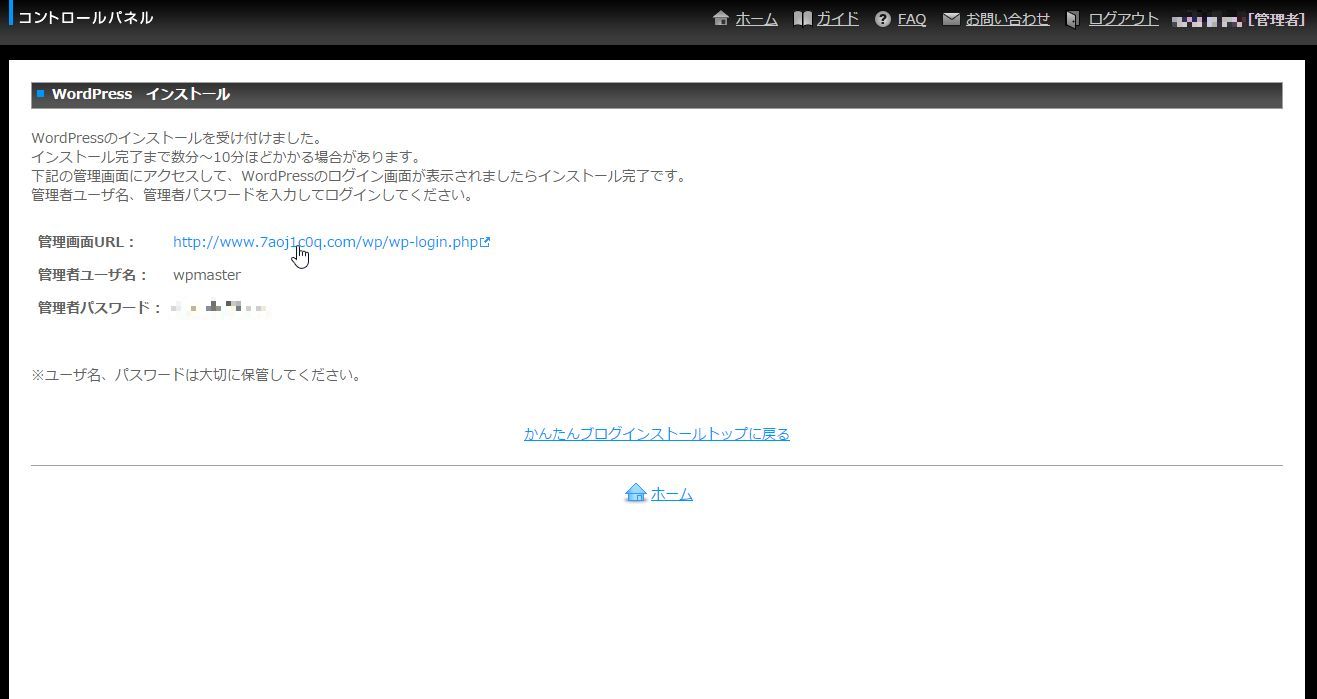This screenshot has height=699, width=1317.
Task: Open the FAQ link
Action: (912, 19)
